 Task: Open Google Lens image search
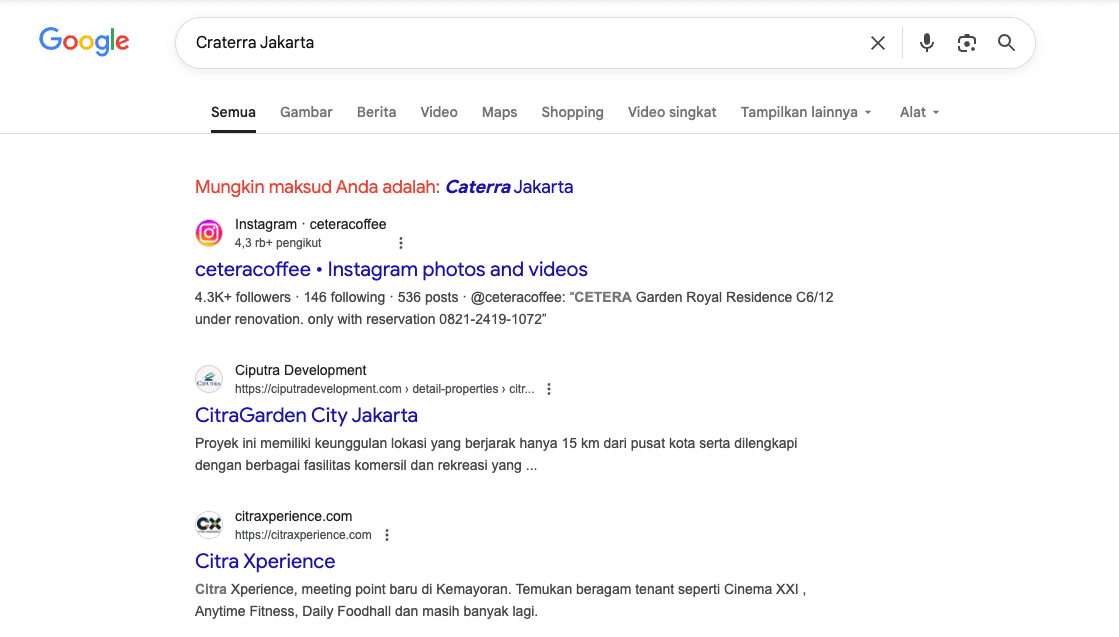966,43
